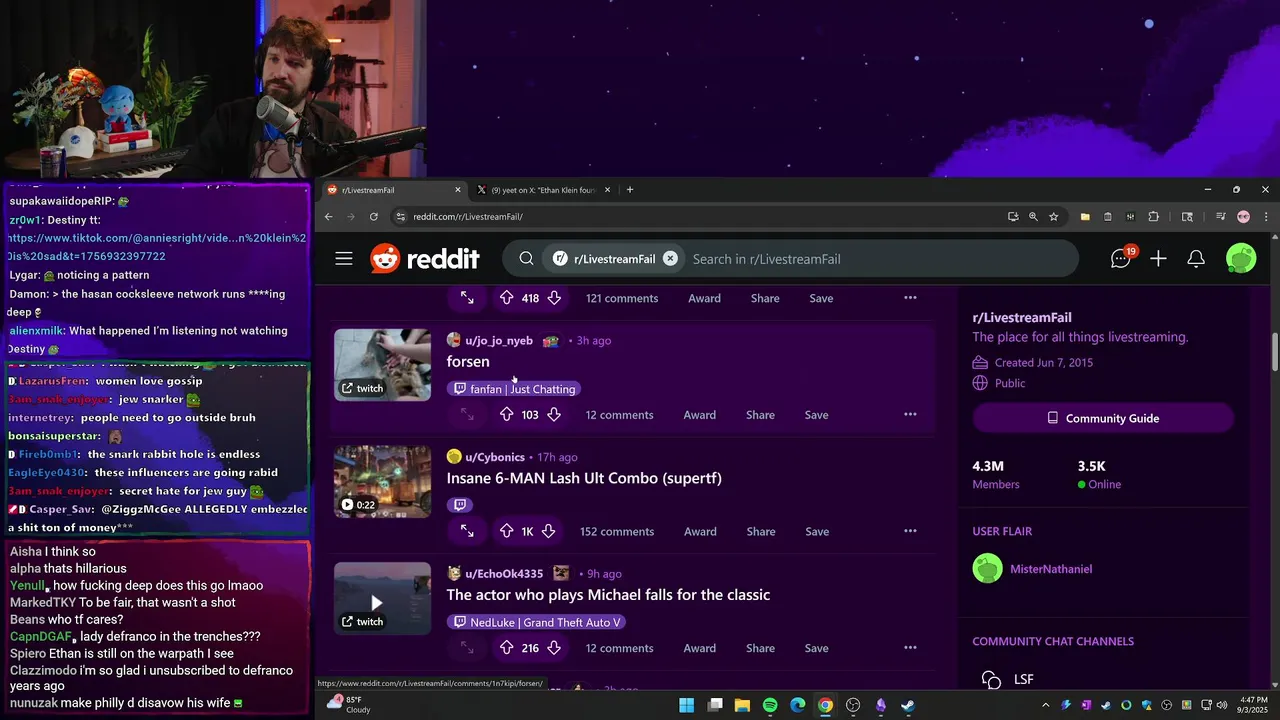Open the Insane 6-MAN Lash Ult Combo title
The height and width of the screenshot is (720, 1280).
pos(584,478)
